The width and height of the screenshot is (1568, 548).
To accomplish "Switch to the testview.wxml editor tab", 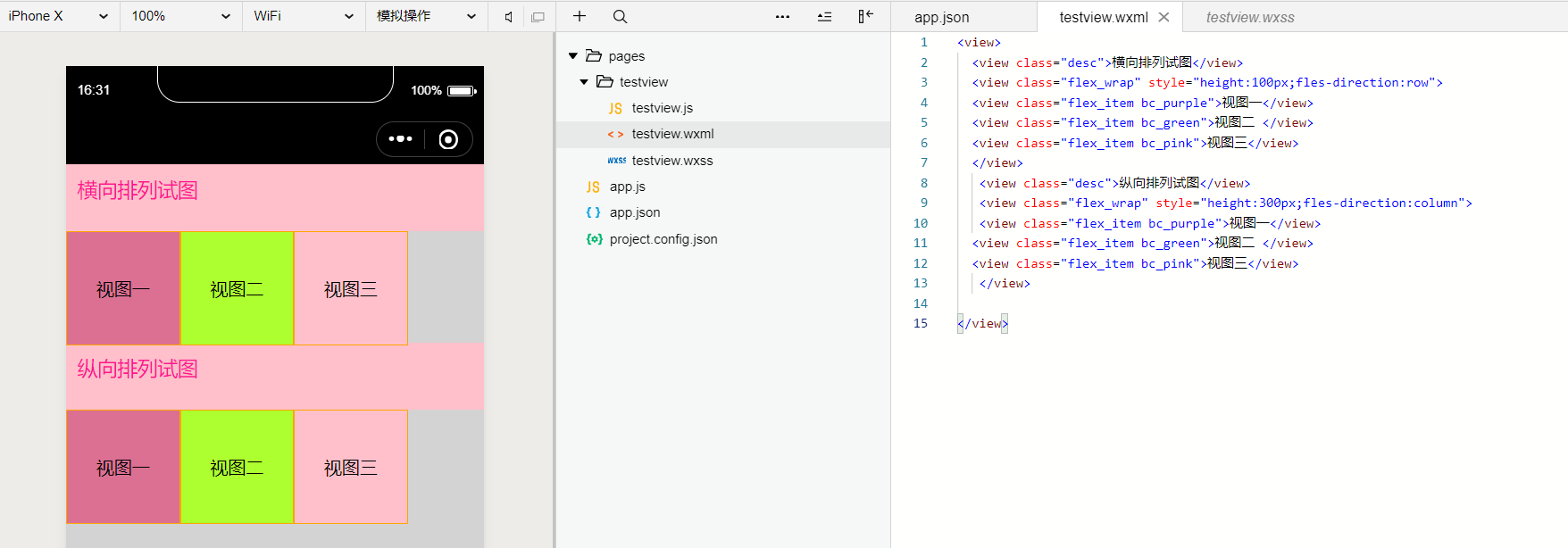I will [1104, 17].
